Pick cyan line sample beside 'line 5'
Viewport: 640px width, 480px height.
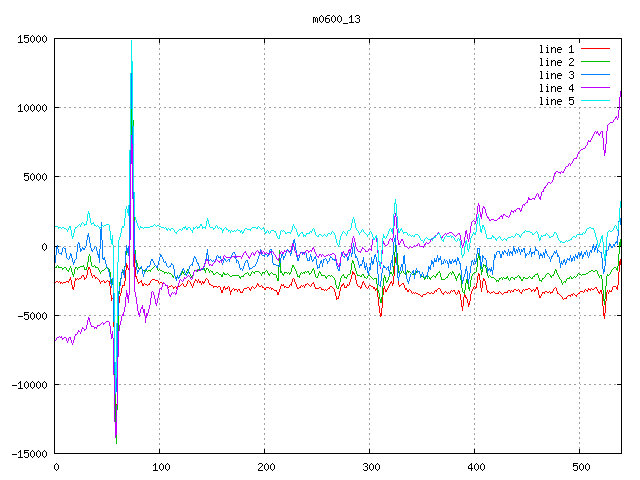[x=596, y=101]
